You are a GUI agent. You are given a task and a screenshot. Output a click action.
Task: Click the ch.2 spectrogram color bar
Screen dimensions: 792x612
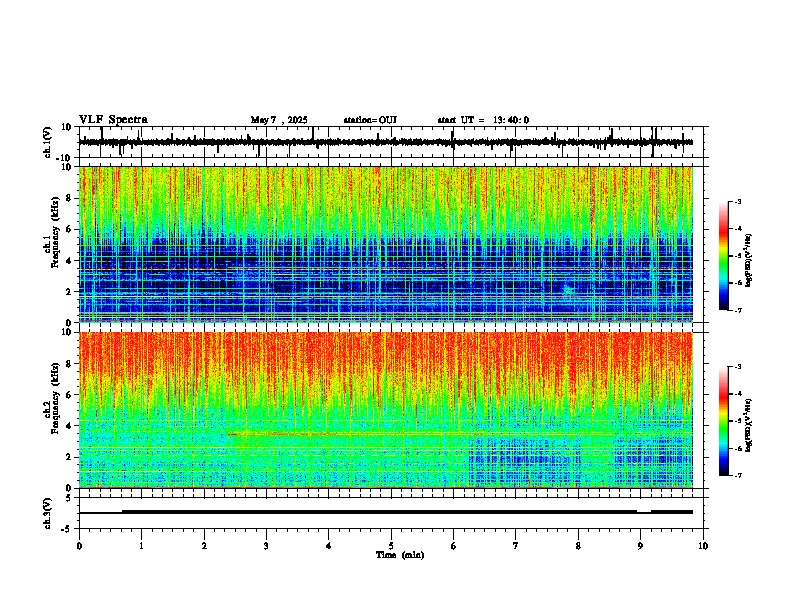(x=724, y=421)
